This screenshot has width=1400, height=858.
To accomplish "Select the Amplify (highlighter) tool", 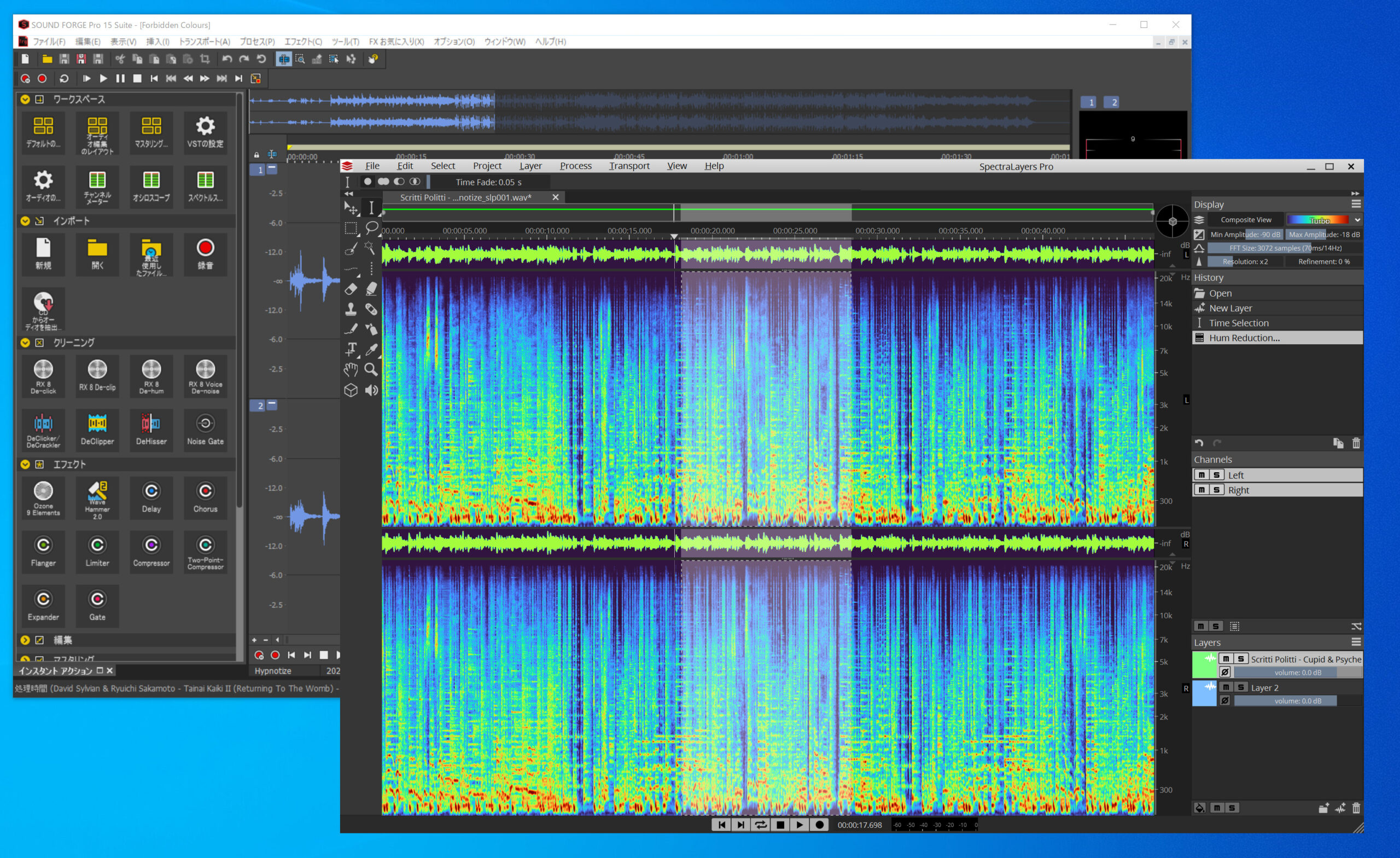I will 371,289.
